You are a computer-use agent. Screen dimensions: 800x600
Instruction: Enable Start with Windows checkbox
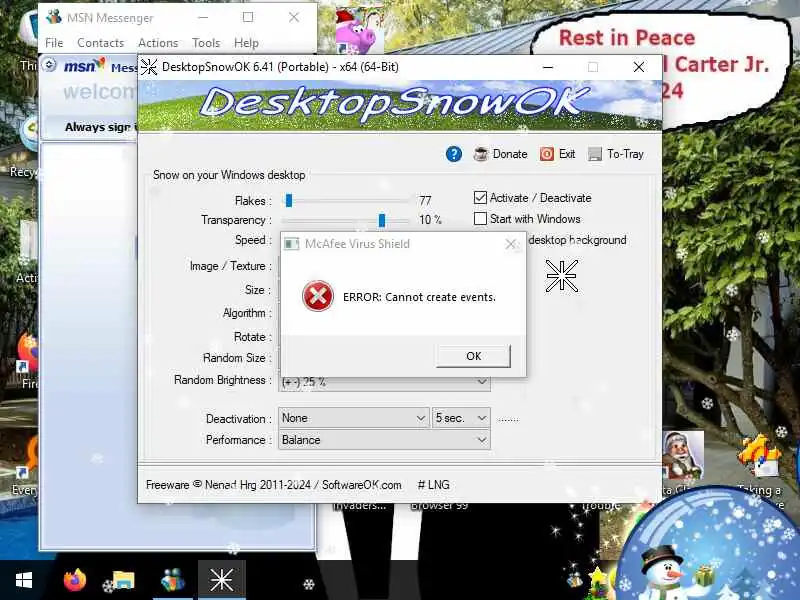(x=480, y=219)
